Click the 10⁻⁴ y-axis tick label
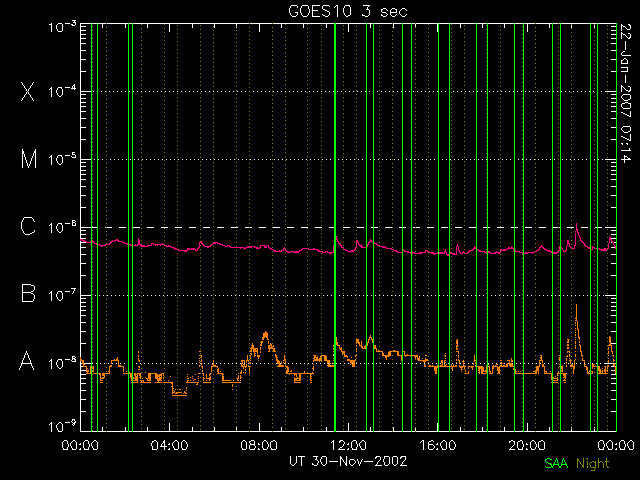The image size is (640, 480). pyautogui.click(x=62, y=91)
